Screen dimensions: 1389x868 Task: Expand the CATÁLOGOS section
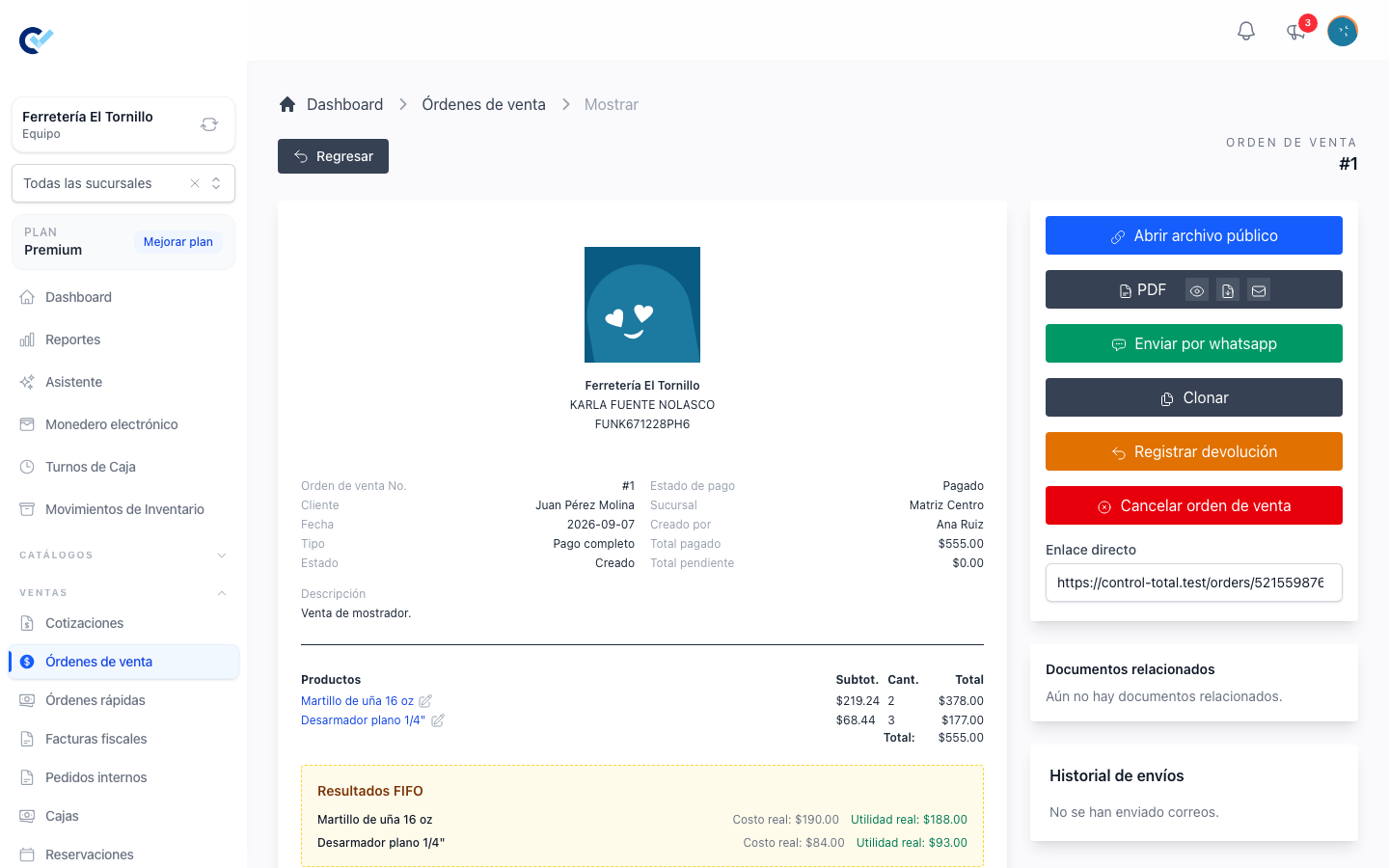pos(123,556)
